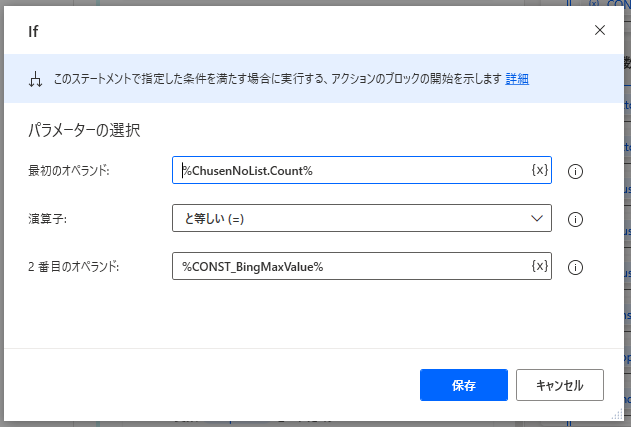Show info for 2 番目のオペランド field
This screenshot has height=427, width=631.
[x=575, y=267]
